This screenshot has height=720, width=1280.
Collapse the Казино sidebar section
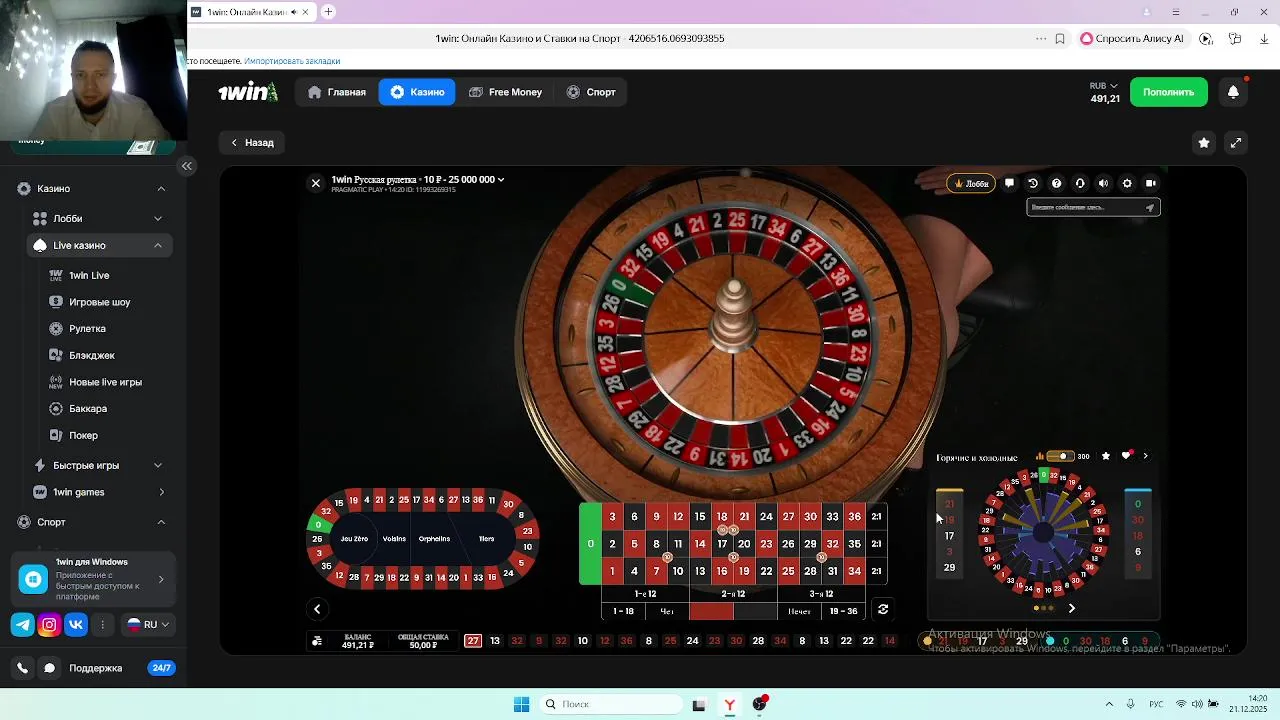coord(161,189)
